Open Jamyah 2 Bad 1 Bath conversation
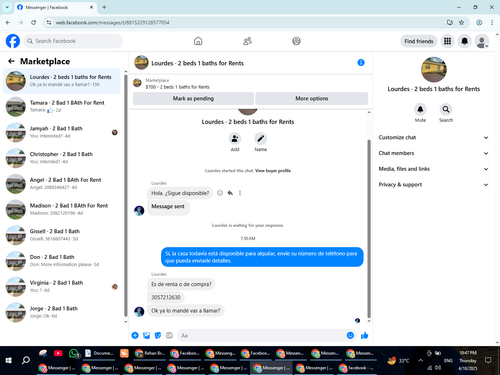This screenshot has width=500, height=375. click(x=62, y=132)
